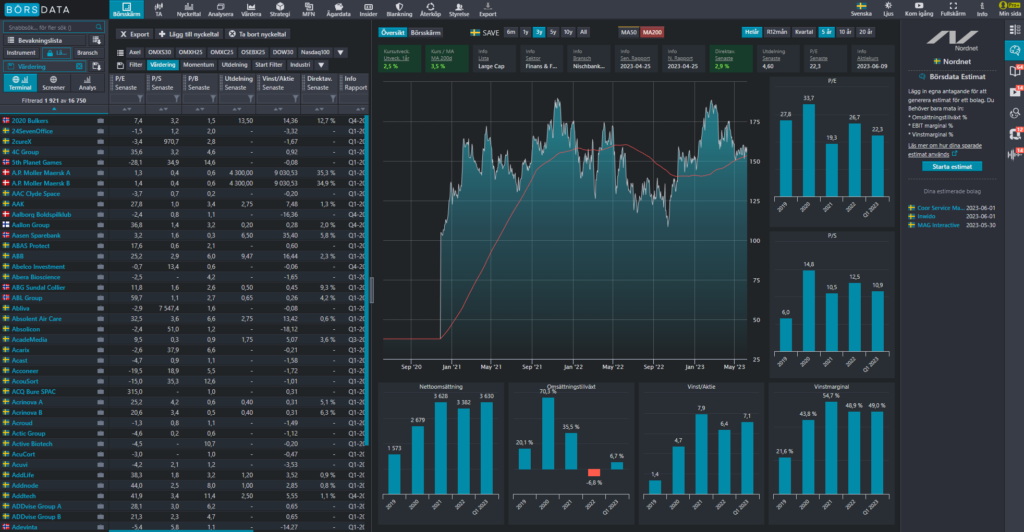Click the Starta estimat button
The height and width of the screenshot is (532, 1024).
pyautogui.click(x=952, y=166)
